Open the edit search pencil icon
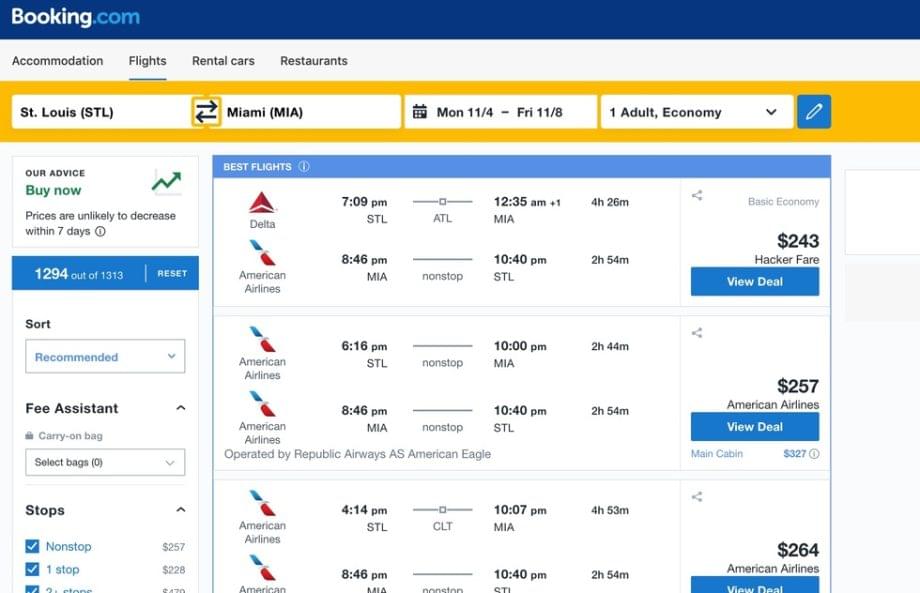920x593 pixels. coord(814,111)
